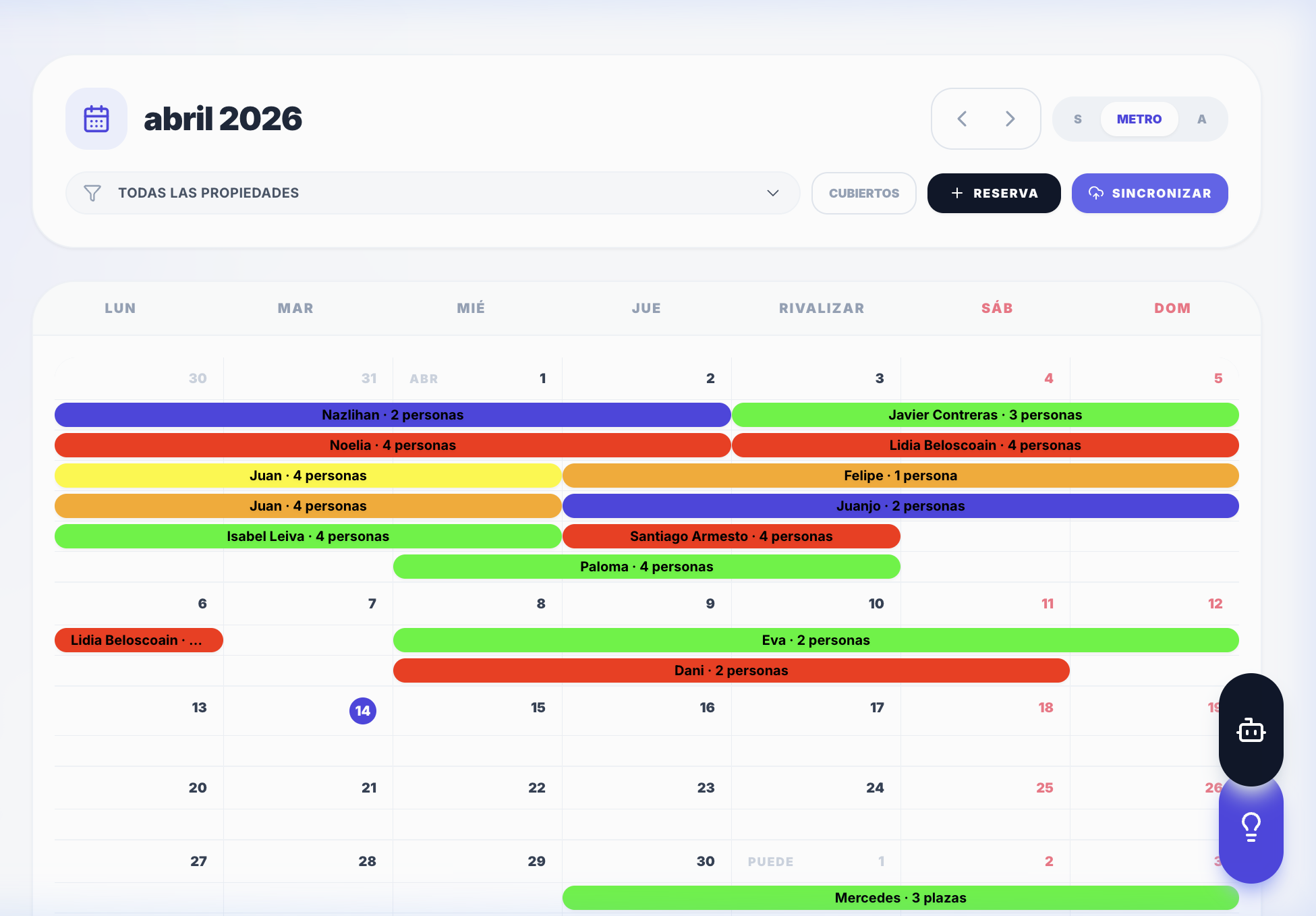Click the lightbulb suggestions icon
The height and width of the screenshot is (916, 1316).
point(1251,827)
